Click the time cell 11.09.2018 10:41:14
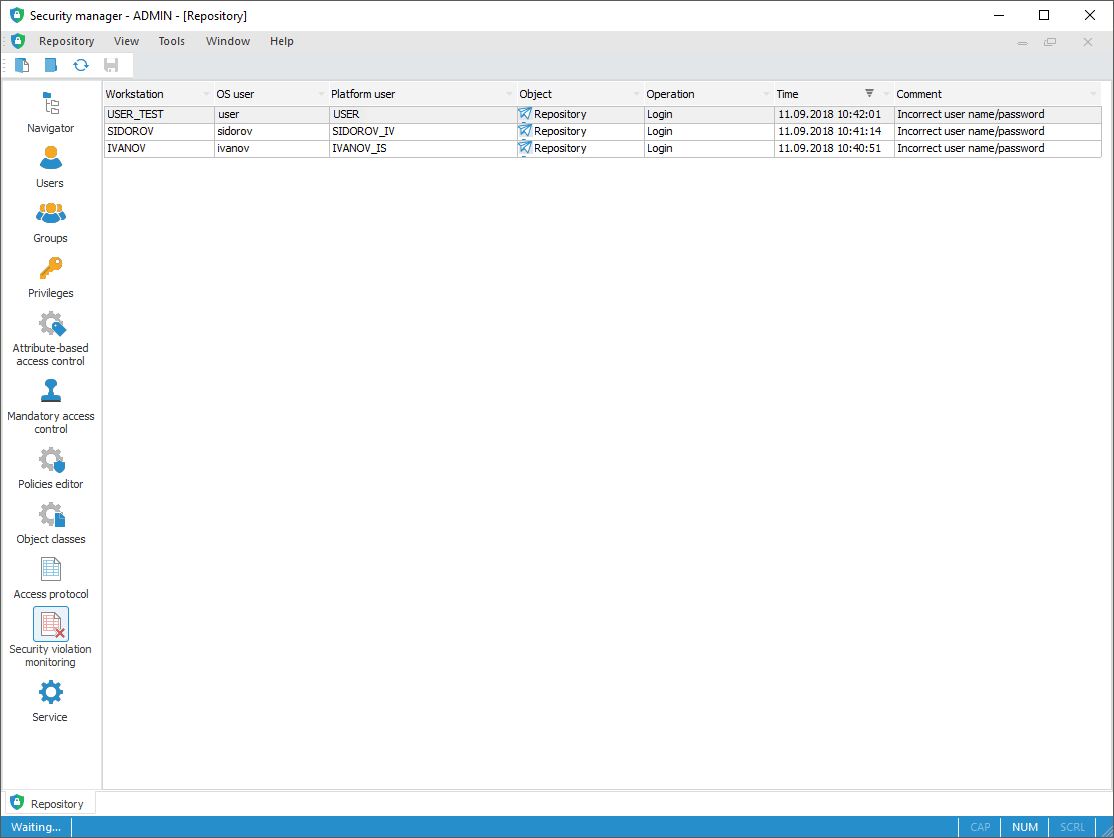This screenshot has width=1114, height=838. (x=833, y=131)
